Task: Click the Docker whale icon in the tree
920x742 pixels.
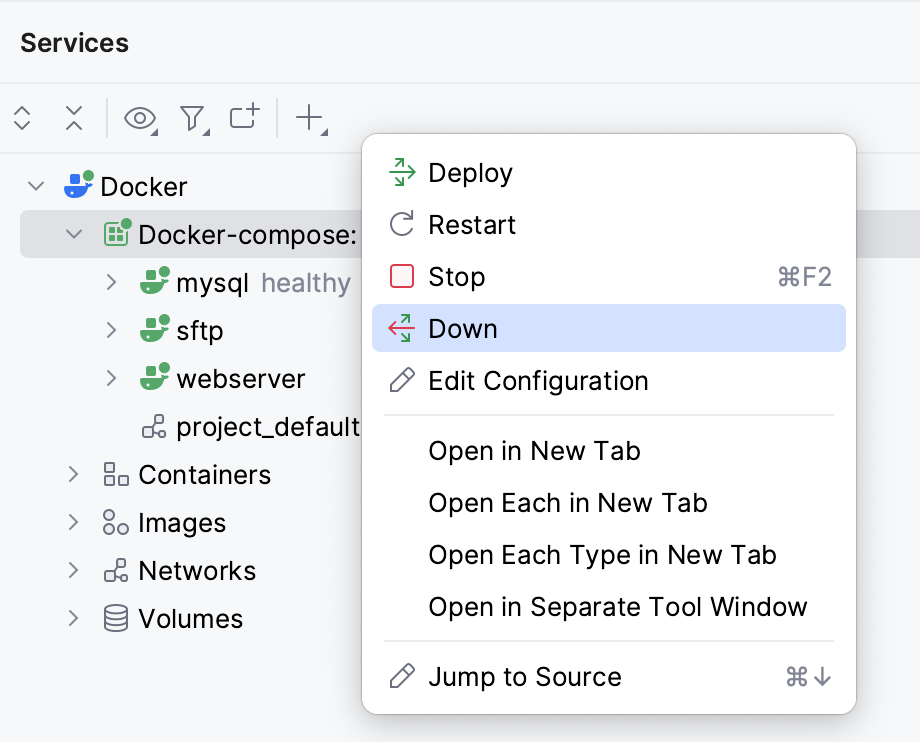Action: [76, 186]
